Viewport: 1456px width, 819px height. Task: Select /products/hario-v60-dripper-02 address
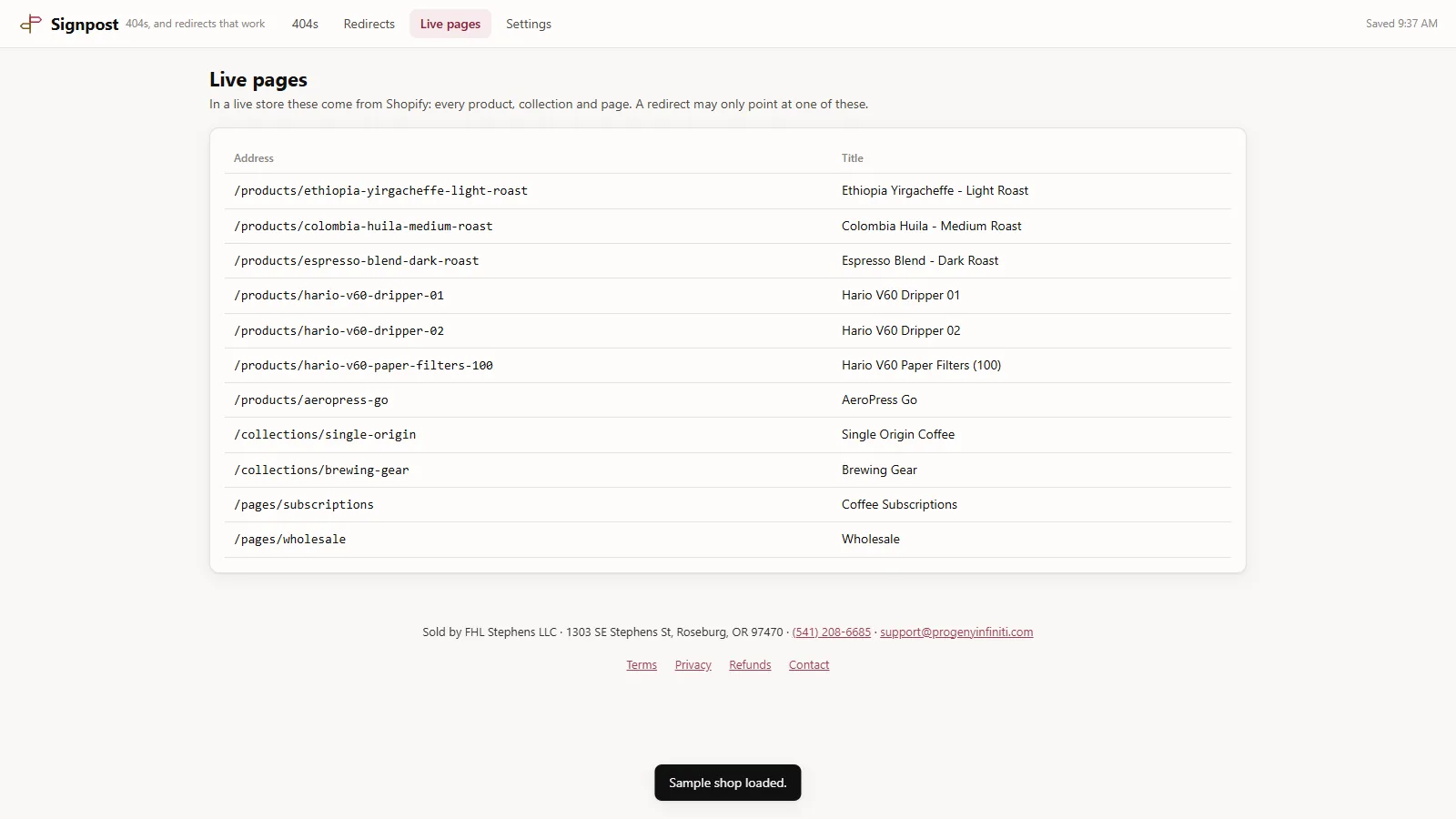coord(339,331)
